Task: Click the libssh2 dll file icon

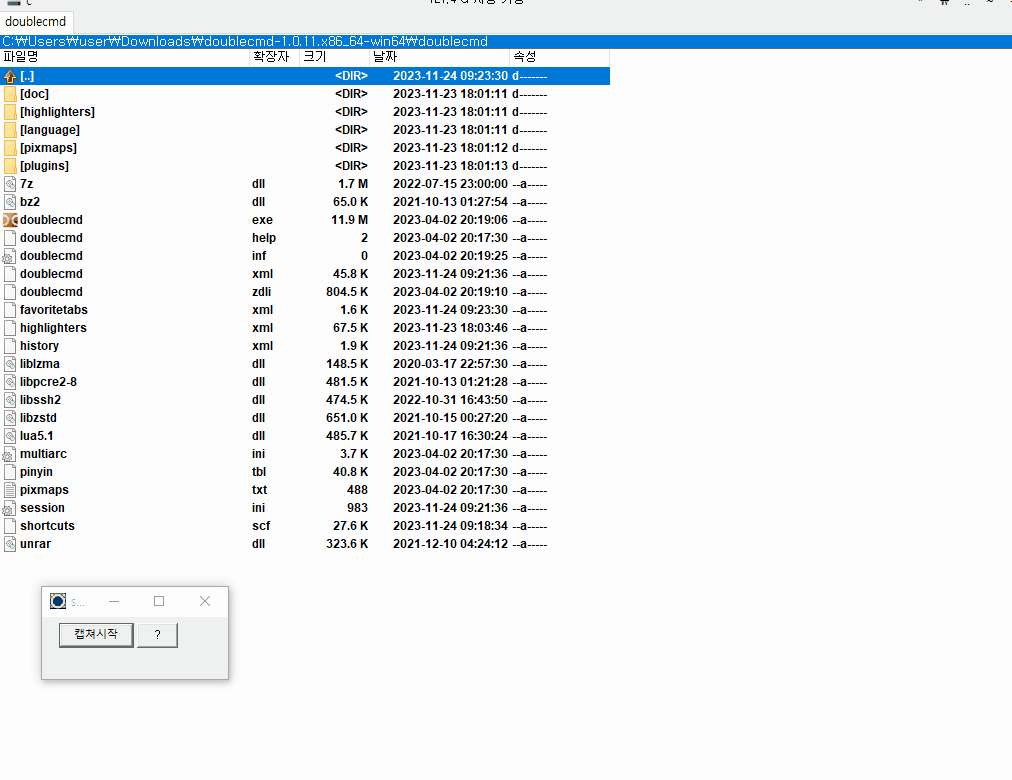Action: 10,401
